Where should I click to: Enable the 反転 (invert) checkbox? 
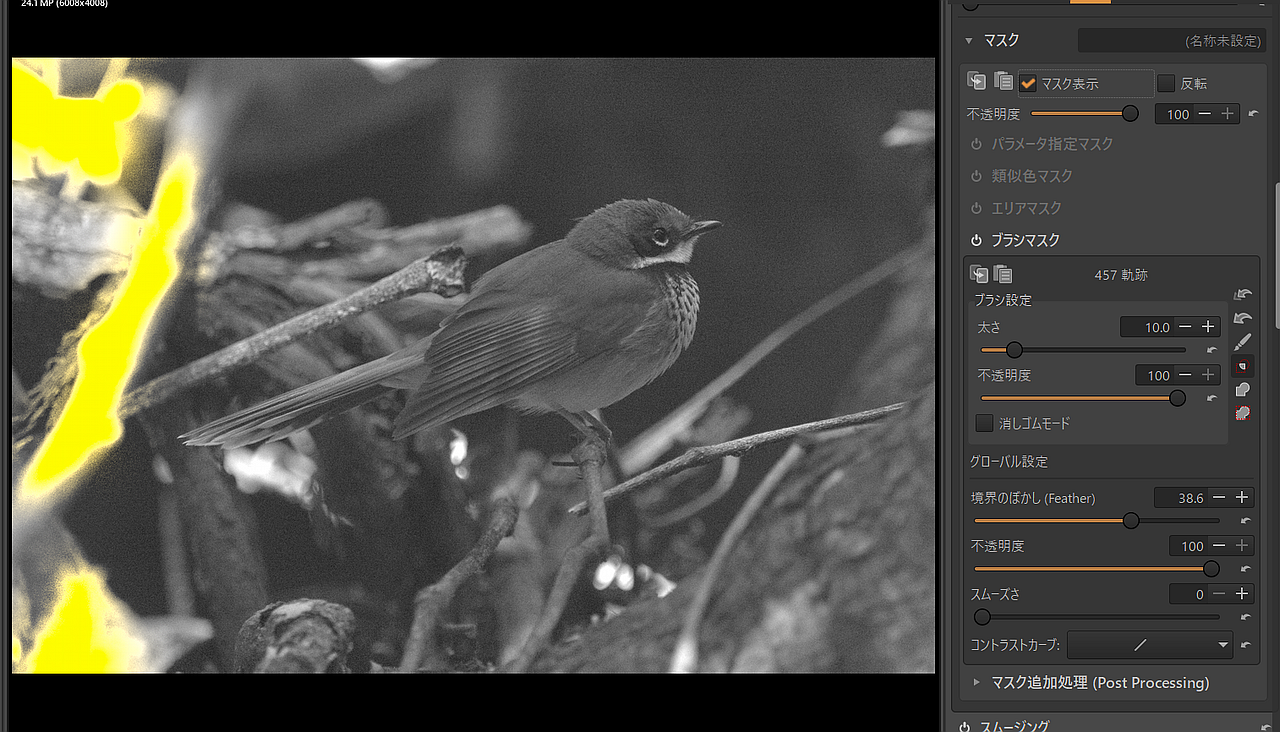pos(1166,83)
